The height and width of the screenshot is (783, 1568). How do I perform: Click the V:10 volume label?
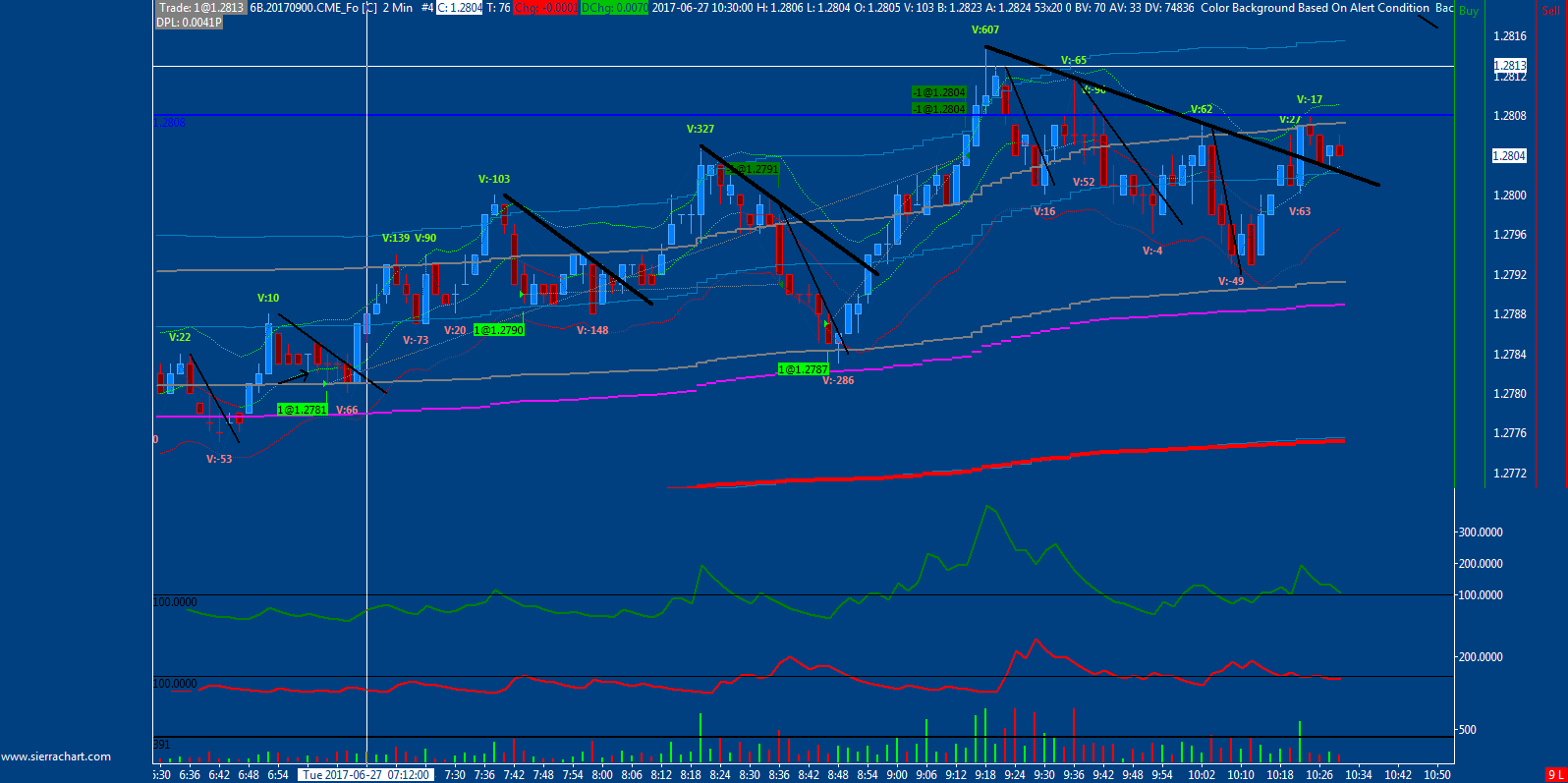click(x=268, y=298)
